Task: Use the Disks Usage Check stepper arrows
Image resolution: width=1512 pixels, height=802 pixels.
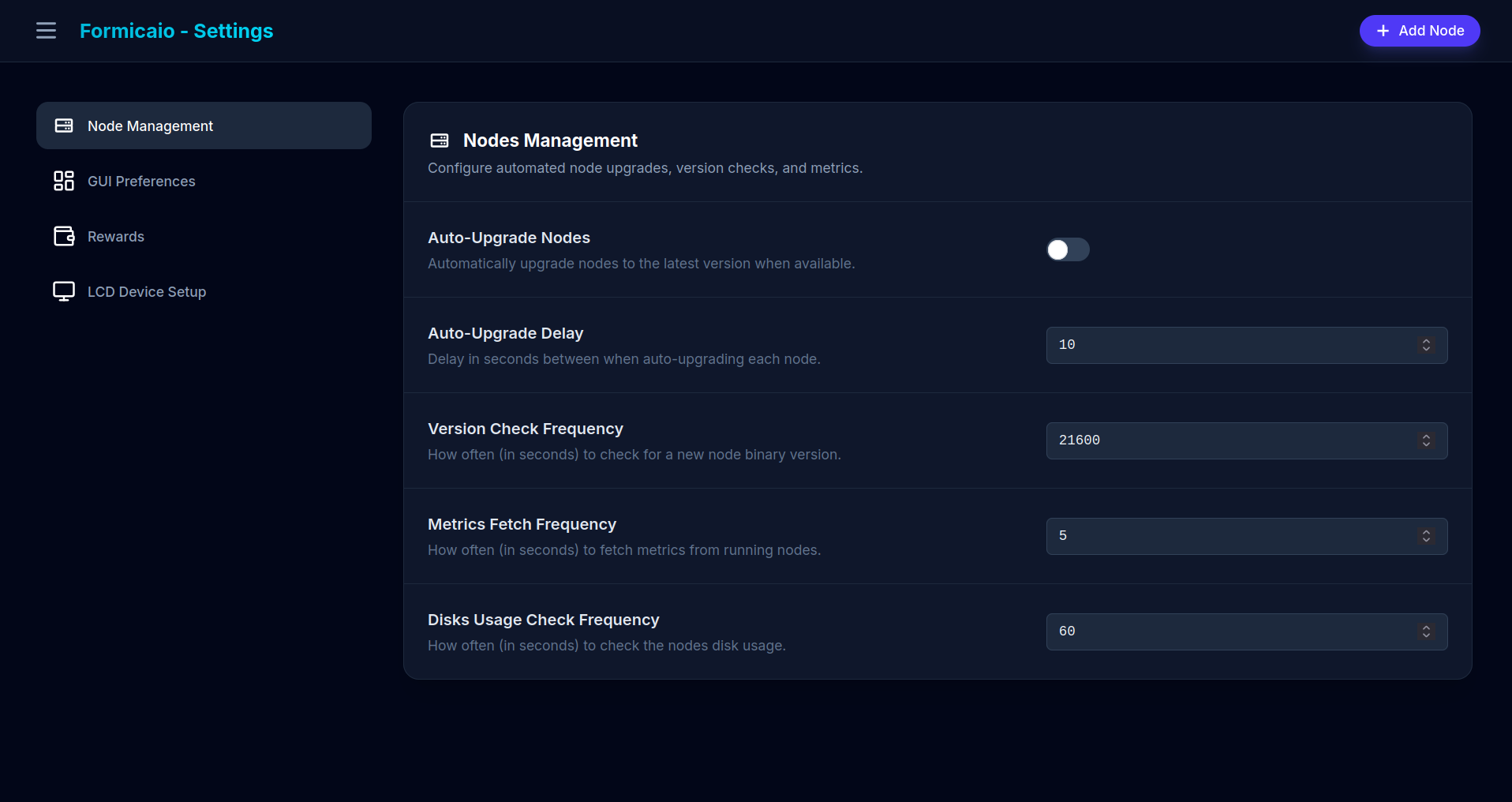Action: (1426, 631)
